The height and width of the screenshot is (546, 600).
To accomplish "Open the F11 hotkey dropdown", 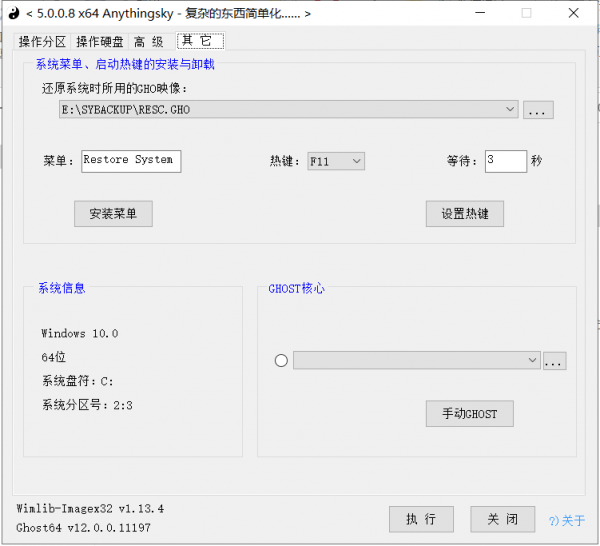I will [336, 161].
